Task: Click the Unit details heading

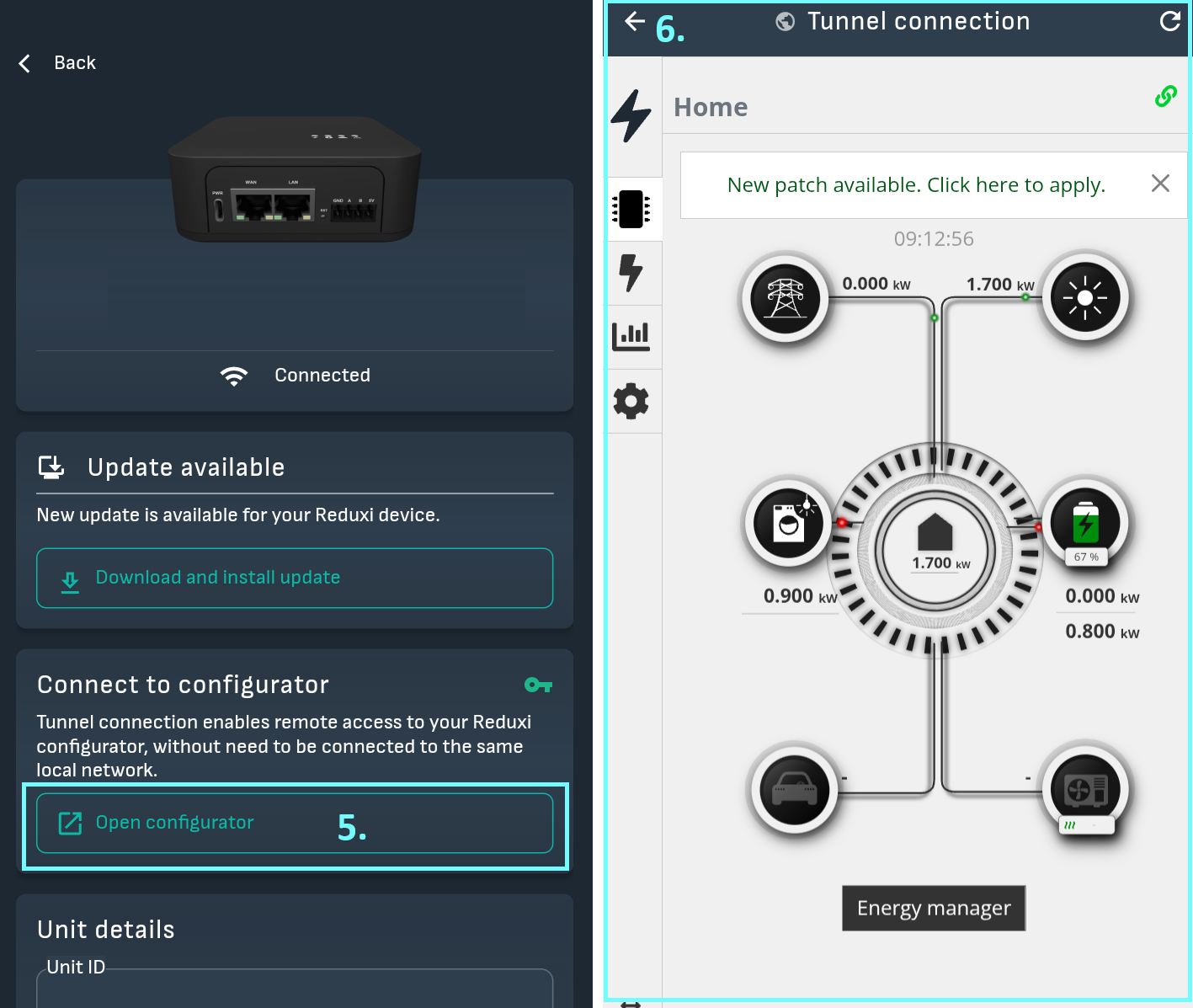Action: (x=106, y=930)
